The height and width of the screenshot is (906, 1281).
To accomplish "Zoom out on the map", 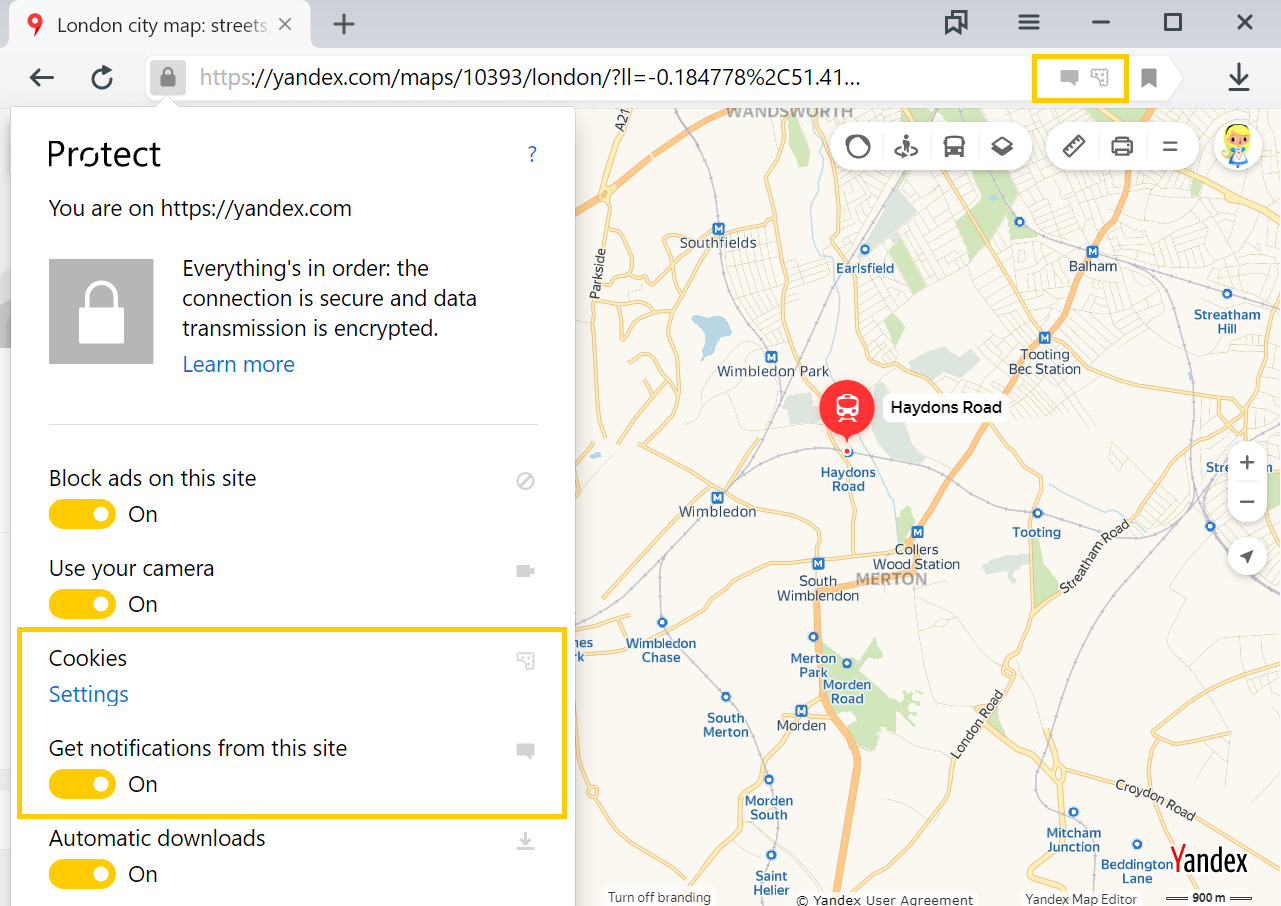I will click(x=1247, y=502).
